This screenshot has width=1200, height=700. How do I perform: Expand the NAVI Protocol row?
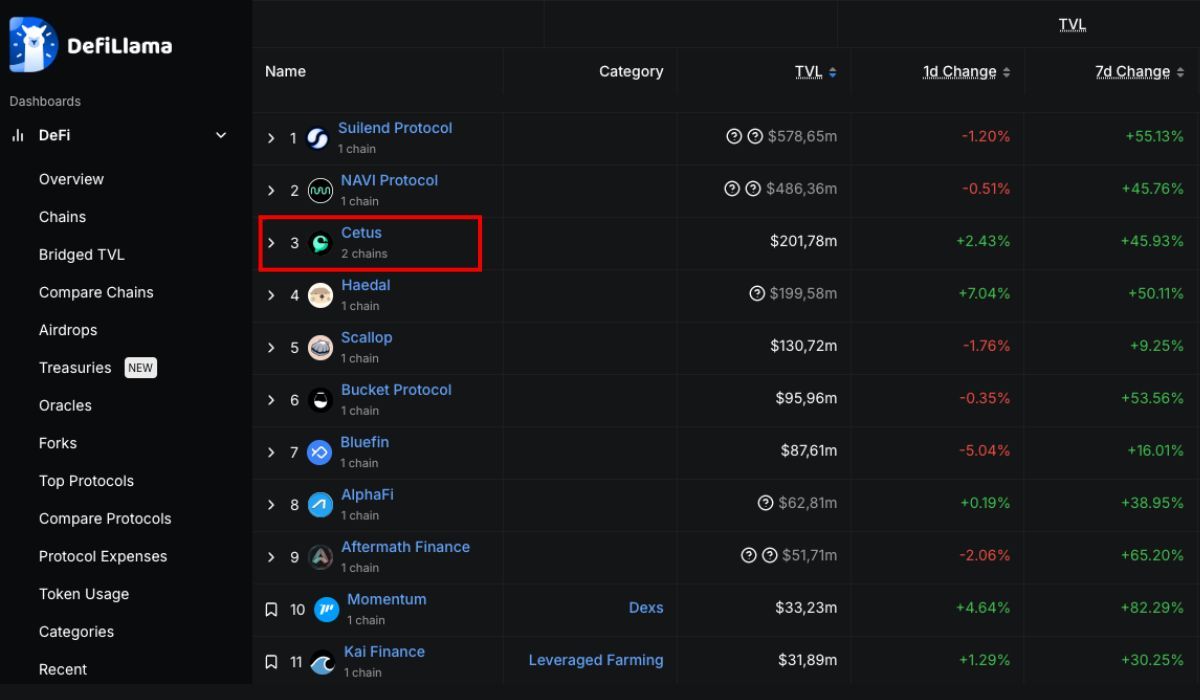[271, 191]
